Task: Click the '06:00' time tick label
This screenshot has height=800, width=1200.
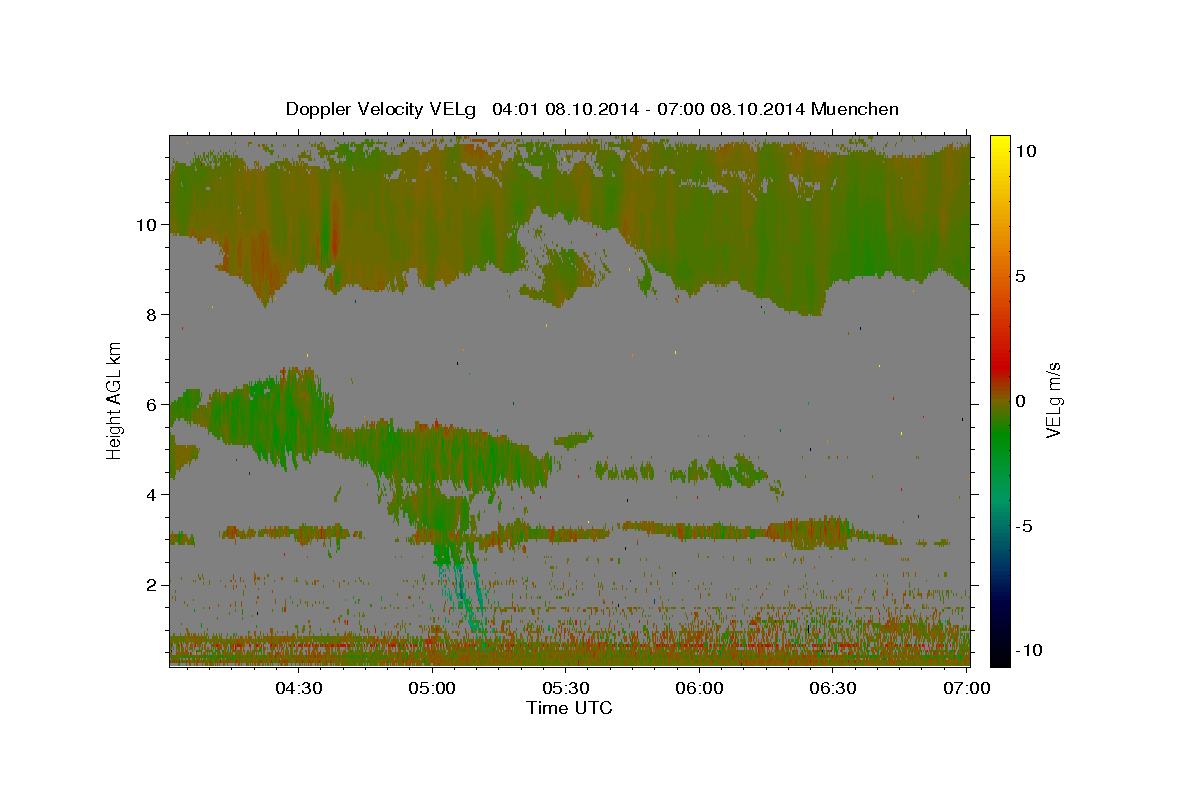Action: point(700,689)
